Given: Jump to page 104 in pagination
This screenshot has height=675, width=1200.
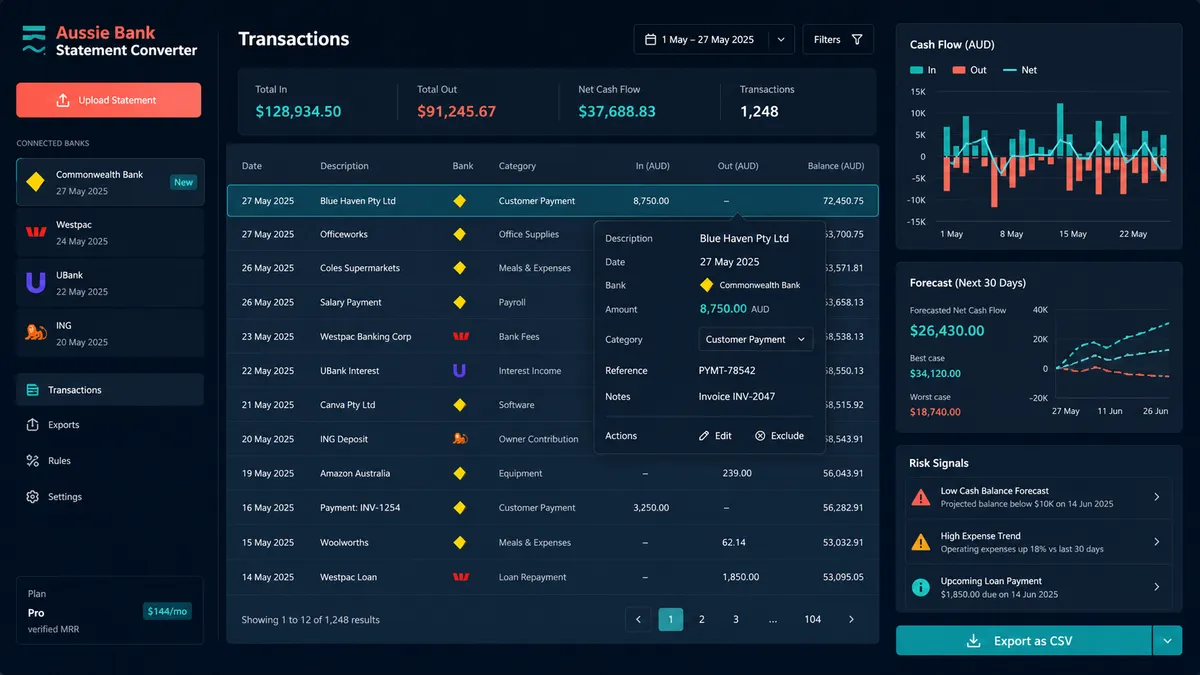Looking at the screenshot, I should (813, 620).
